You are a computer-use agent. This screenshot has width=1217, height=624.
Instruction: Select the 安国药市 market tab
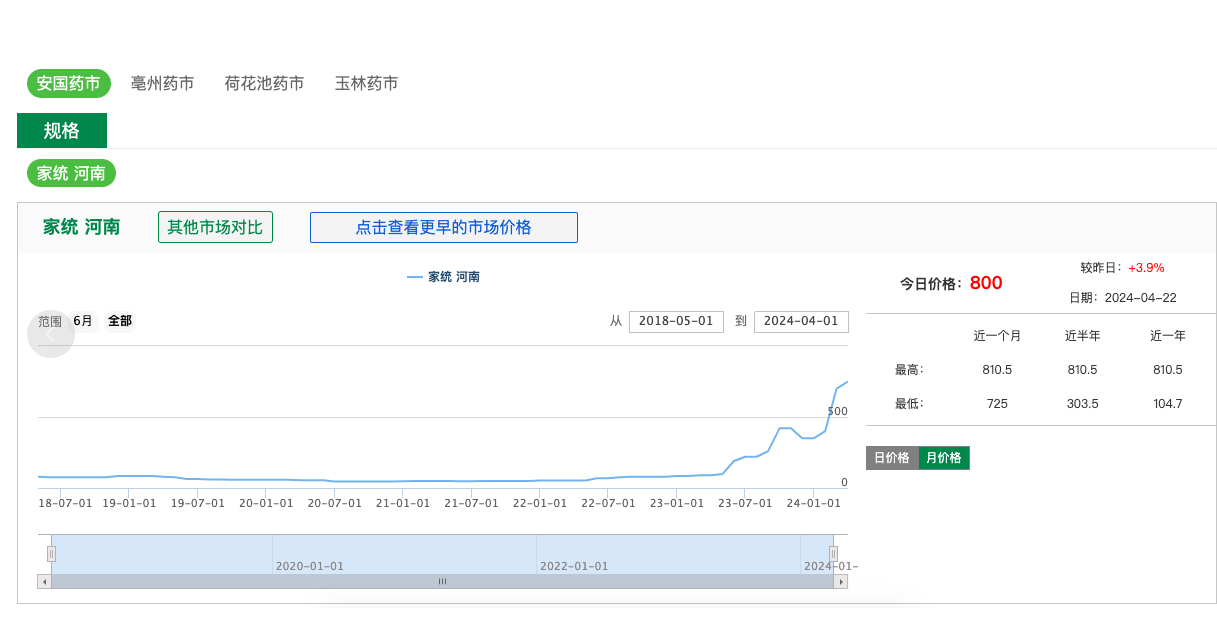click(69, 83)
